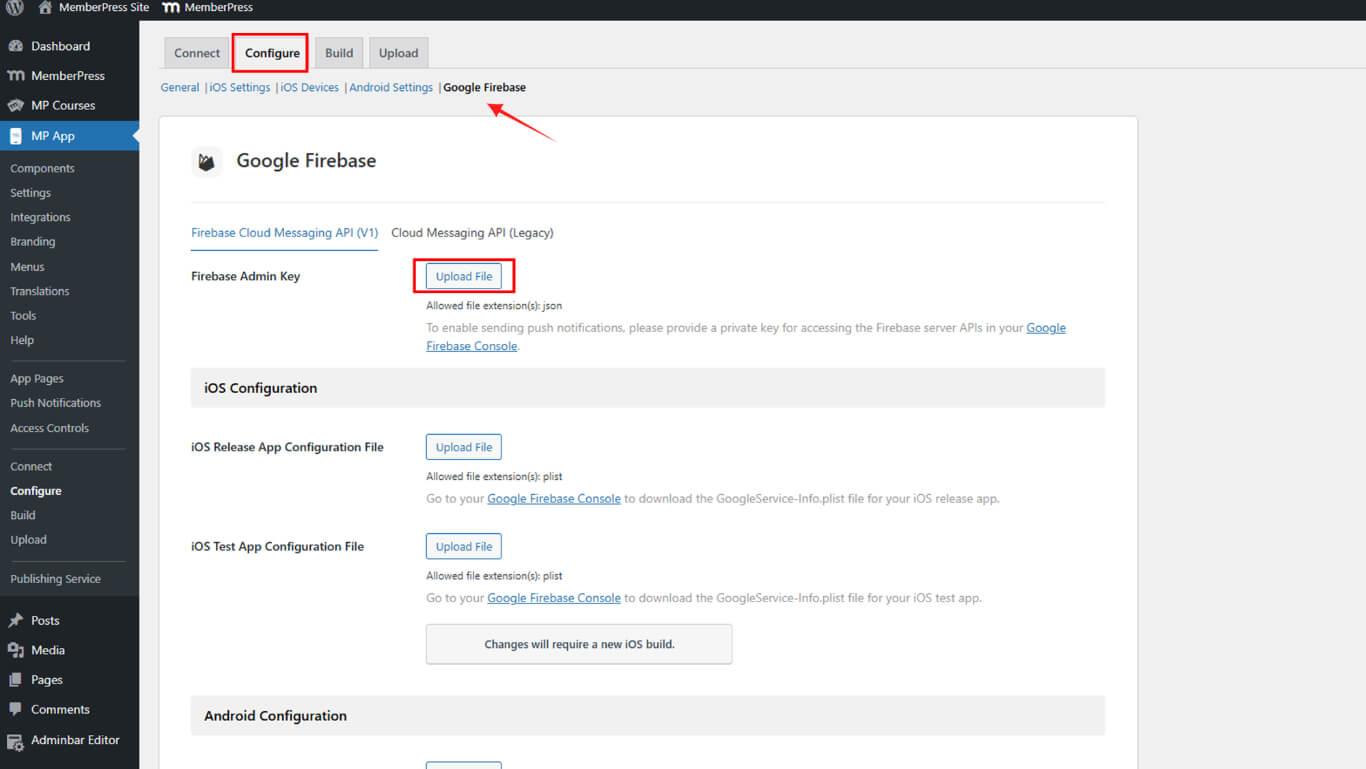Image resolution: width=1366 pixels, height=769 pixels.
Task: Click the MemberPress sidebar icon
Action: 17,75
